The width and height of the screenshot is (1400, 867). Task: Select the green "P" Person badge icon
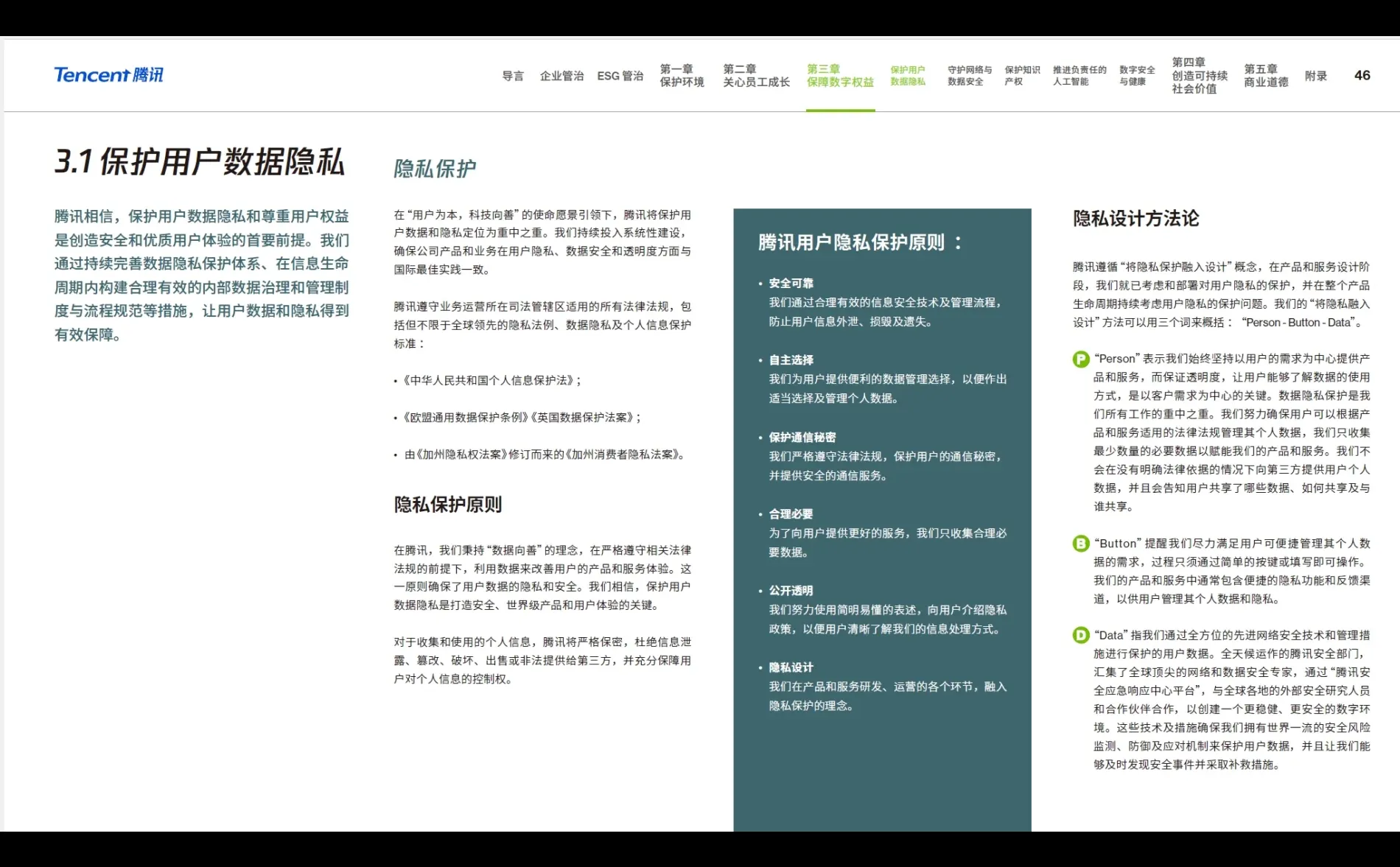pyautogui.click(x=1080, y=359)
